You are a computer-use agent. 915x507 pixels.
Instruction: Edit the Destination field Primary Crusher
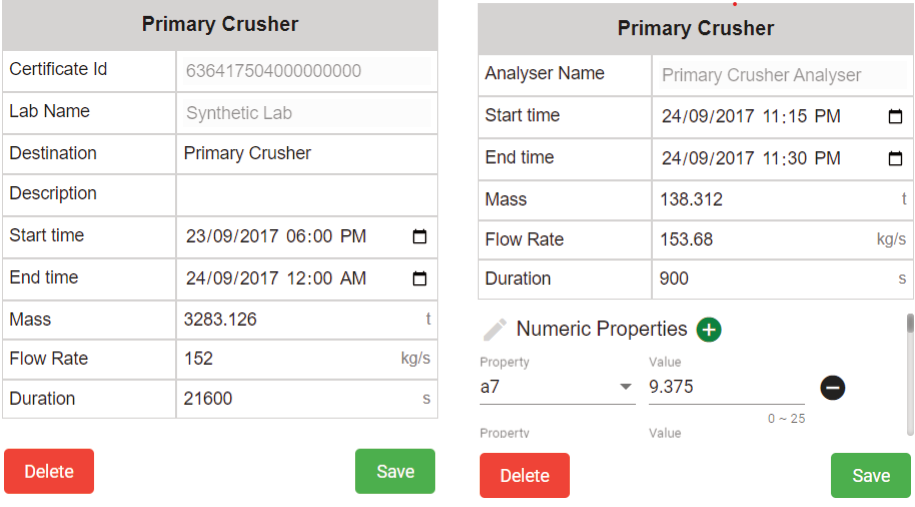(x=307, y=153)
